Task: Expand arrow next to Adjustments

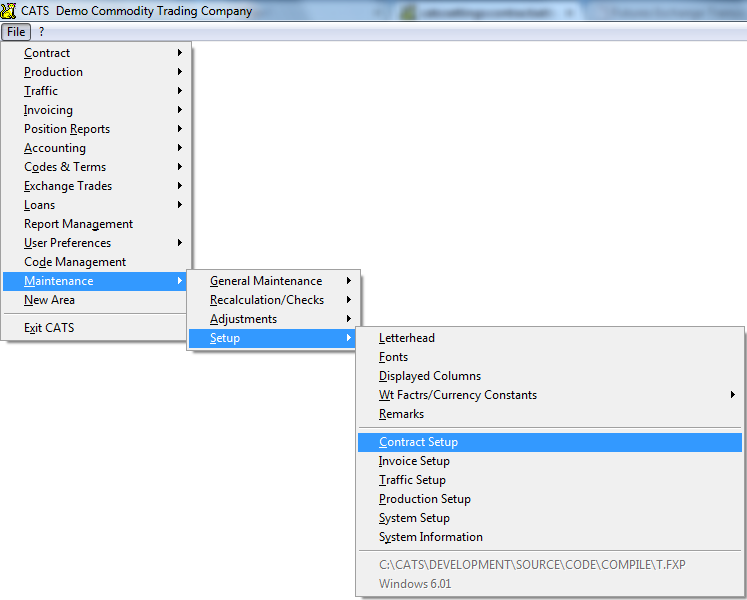Action: tap(349, 319)
